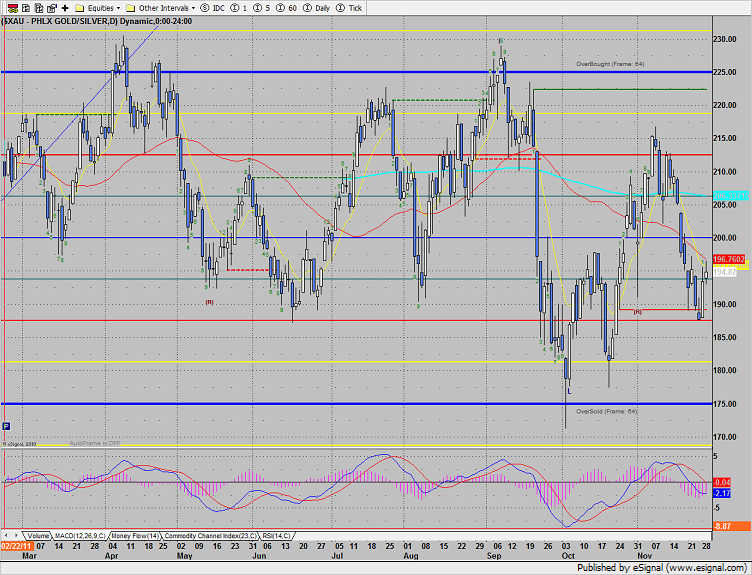Switch to the 1-minute interval
Image resolution: width=752 pixels, height=575 pixels.
[240, 7]
